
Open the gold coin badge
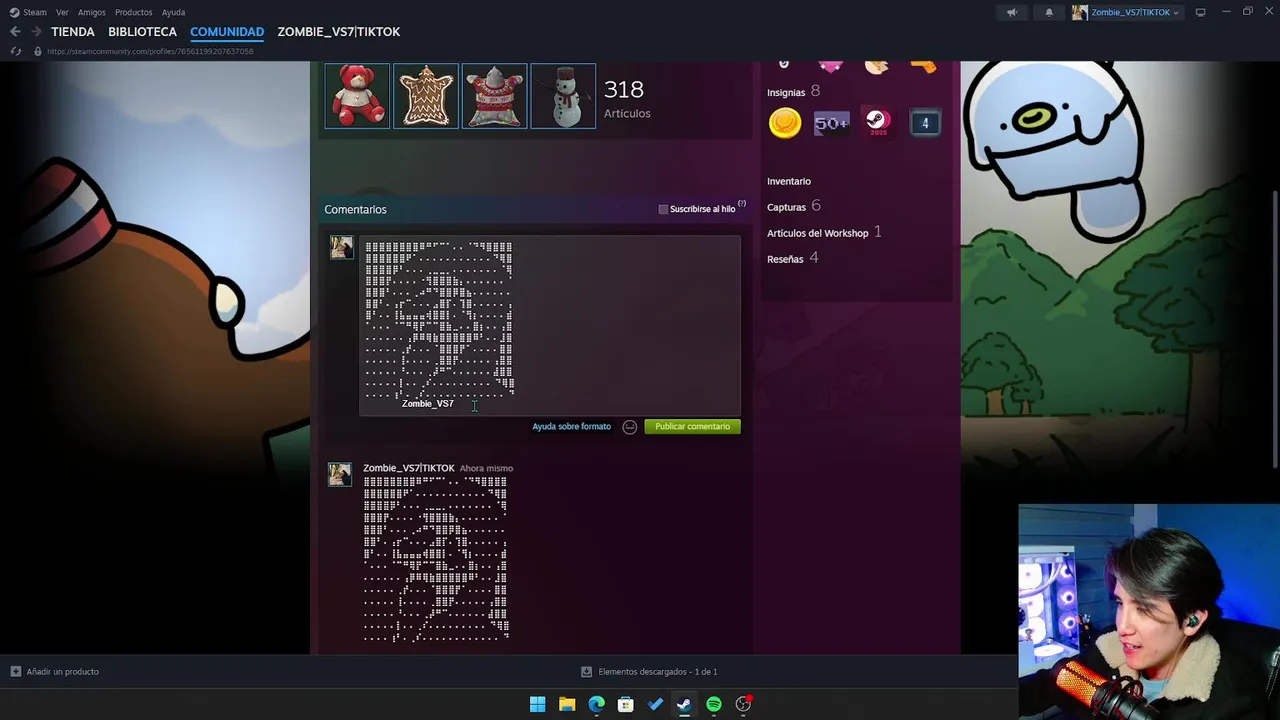coord(785,123)
